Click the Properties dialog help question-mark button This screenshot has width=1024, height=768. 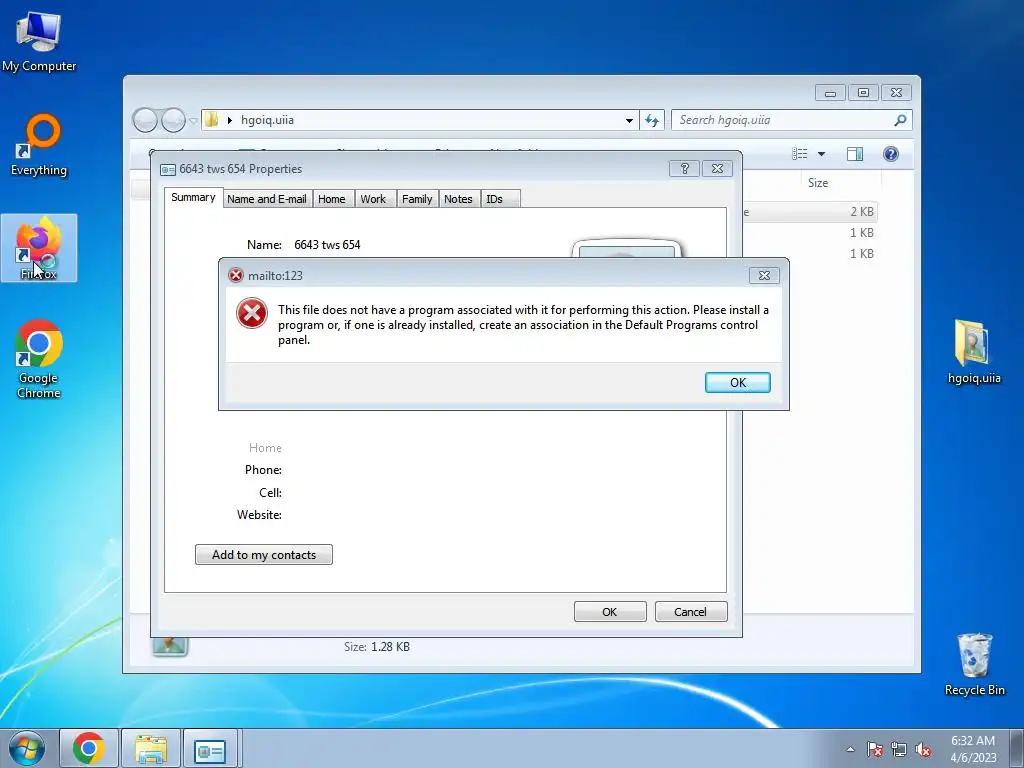click(684, 168)
